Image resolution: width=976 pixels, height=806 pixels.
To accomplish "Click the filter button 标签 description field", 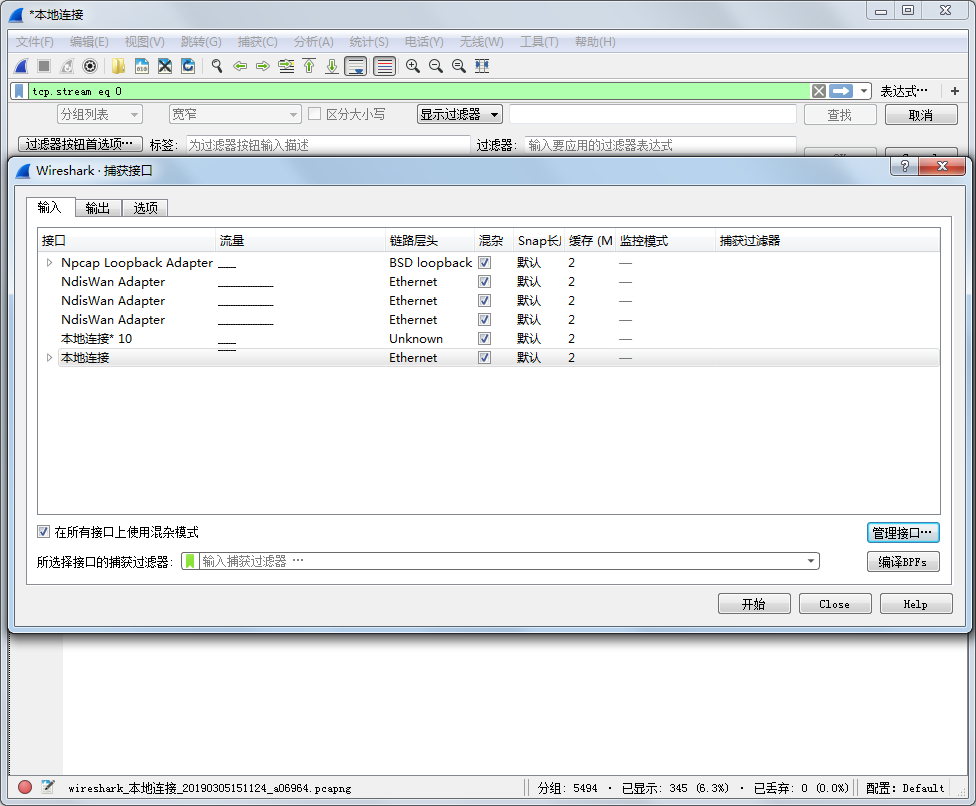I will (x=327, y=145).
